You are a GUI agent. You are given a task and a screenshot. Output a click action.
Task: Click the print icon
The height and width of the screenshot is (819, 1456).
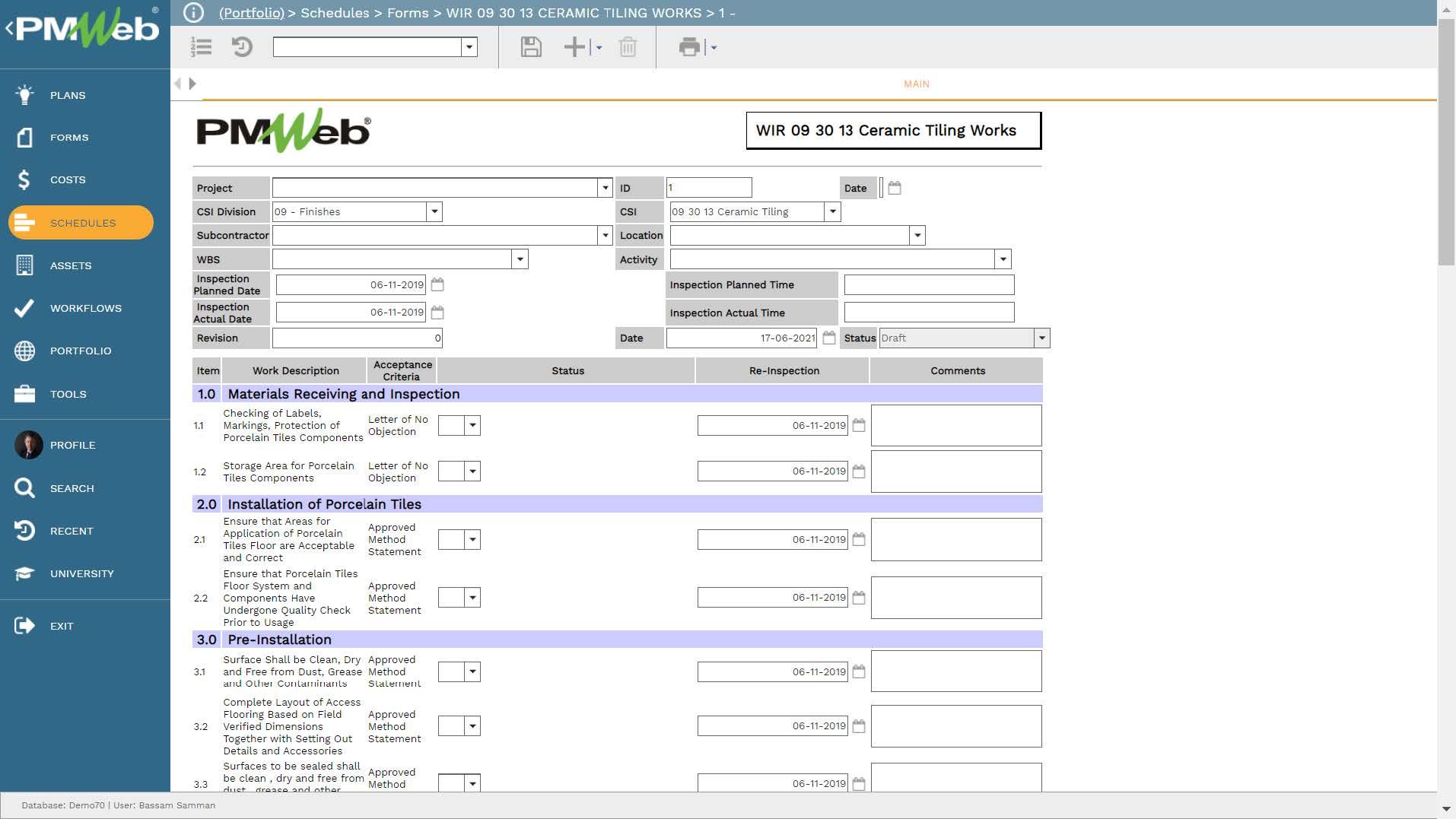click(689, 47)
